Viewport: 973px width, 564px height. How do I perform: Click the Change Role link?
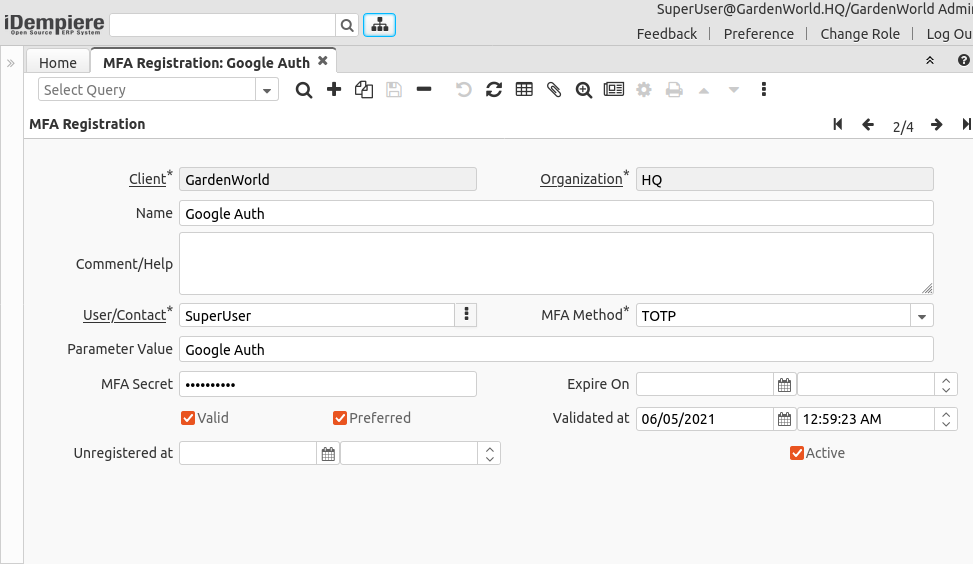860,34
